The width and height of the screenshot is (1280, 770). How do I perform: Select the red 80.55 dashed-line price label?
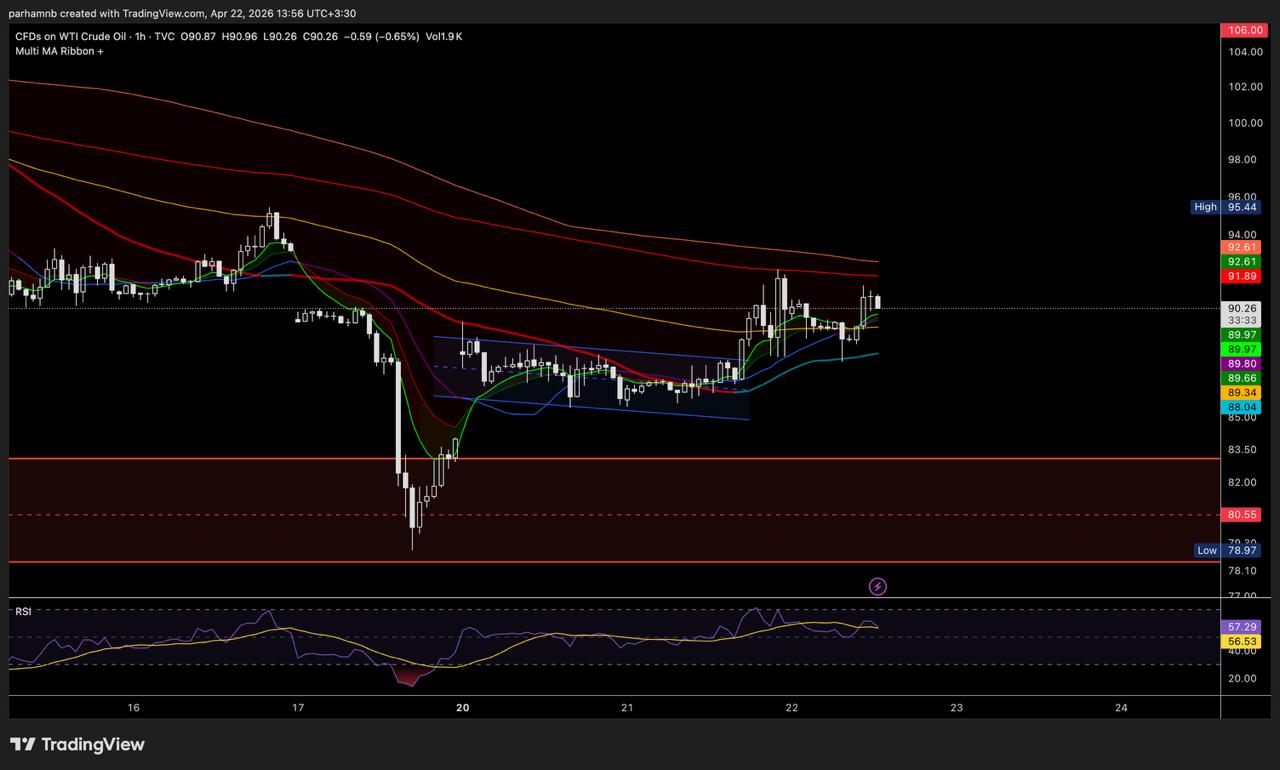(x=1241, y=515)
